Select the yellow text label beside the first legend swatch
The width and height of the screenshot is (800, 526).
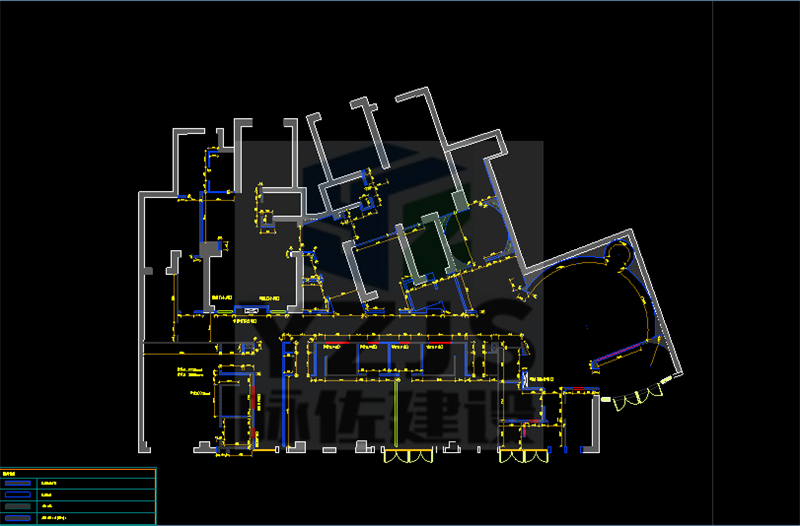coord(50,483)
